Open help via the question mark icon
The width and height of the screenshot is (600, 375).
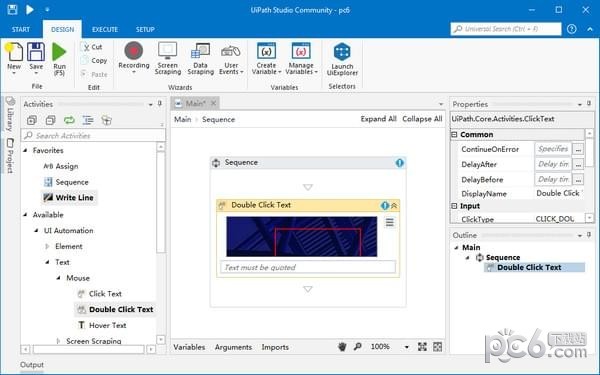(572, 29)
